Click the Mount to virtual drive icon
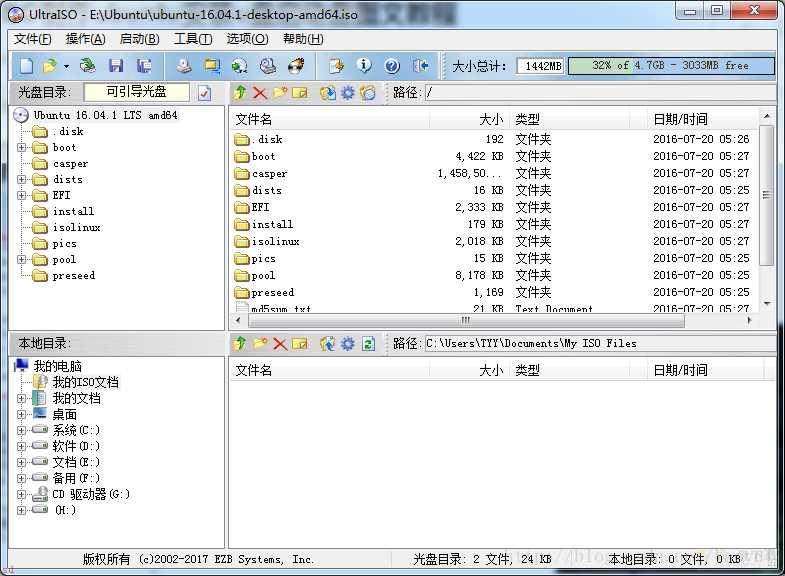 (x=268, y=66)
